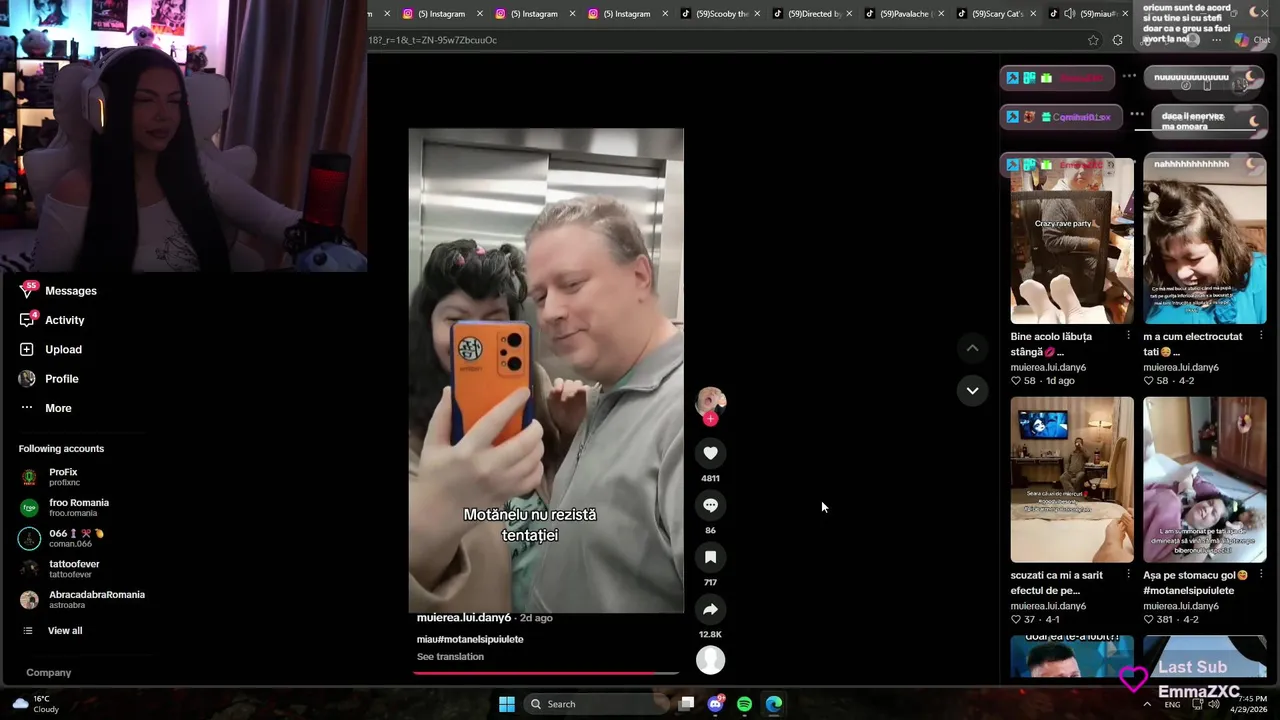Open Windows Start menu
This screenshot has width=1280, height=720.
tap(507, 704)
